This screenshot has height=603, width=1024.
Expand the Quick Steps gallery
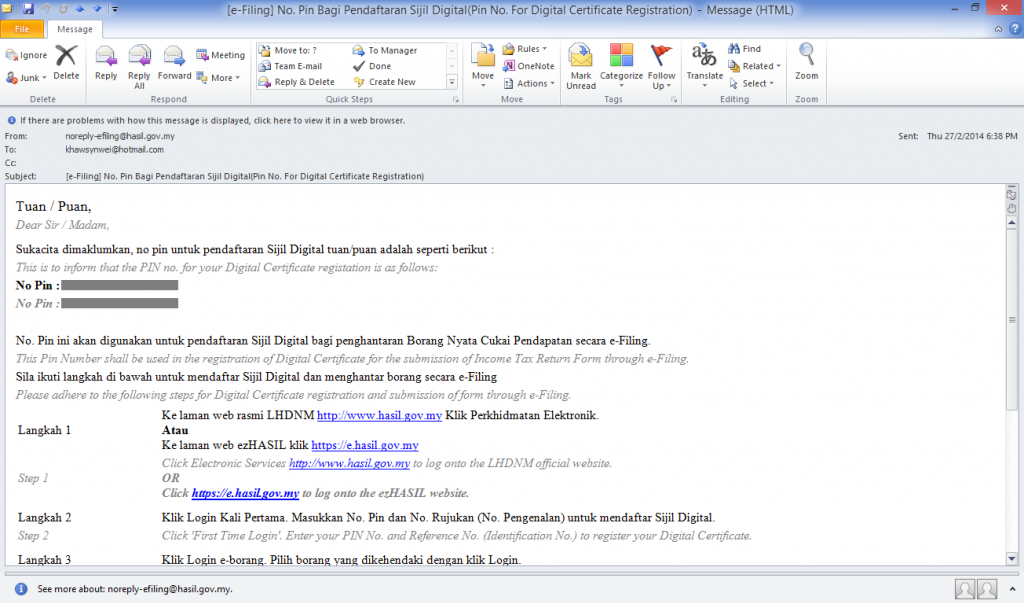[452, 82]
